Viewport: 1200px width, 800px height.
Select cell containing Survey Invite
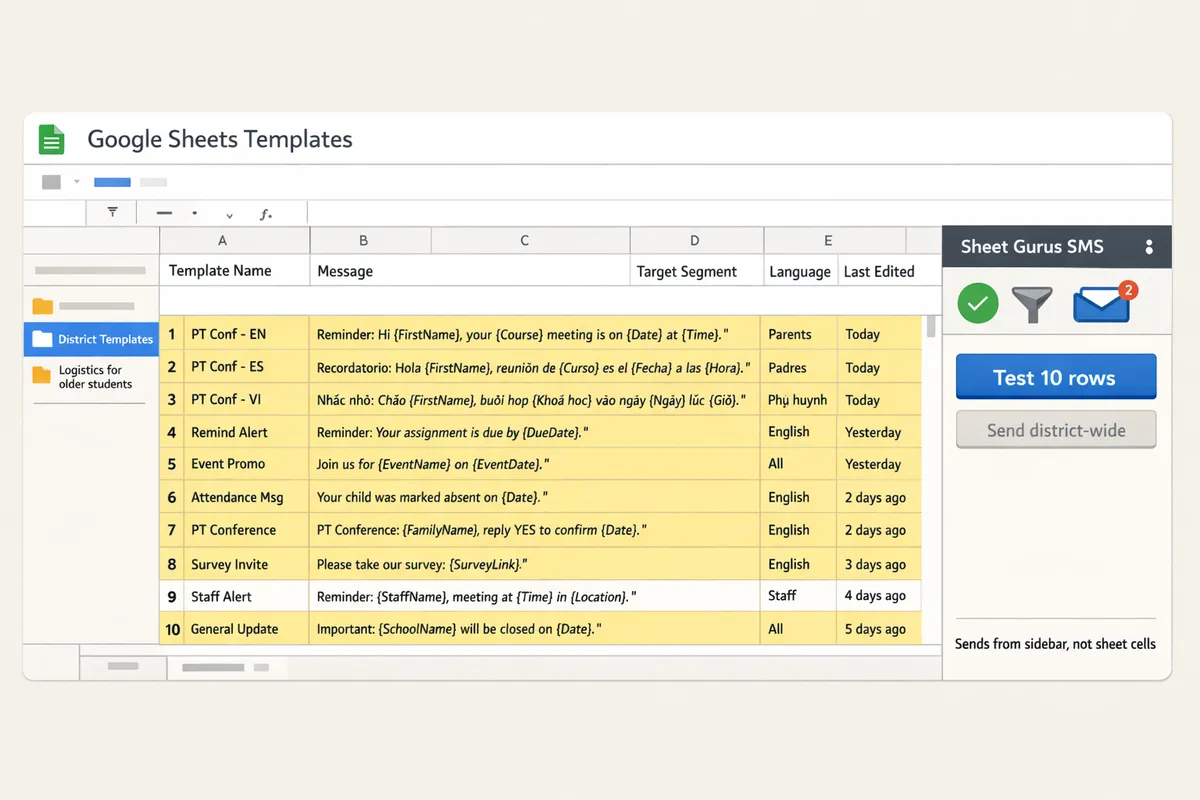[229, 563]
